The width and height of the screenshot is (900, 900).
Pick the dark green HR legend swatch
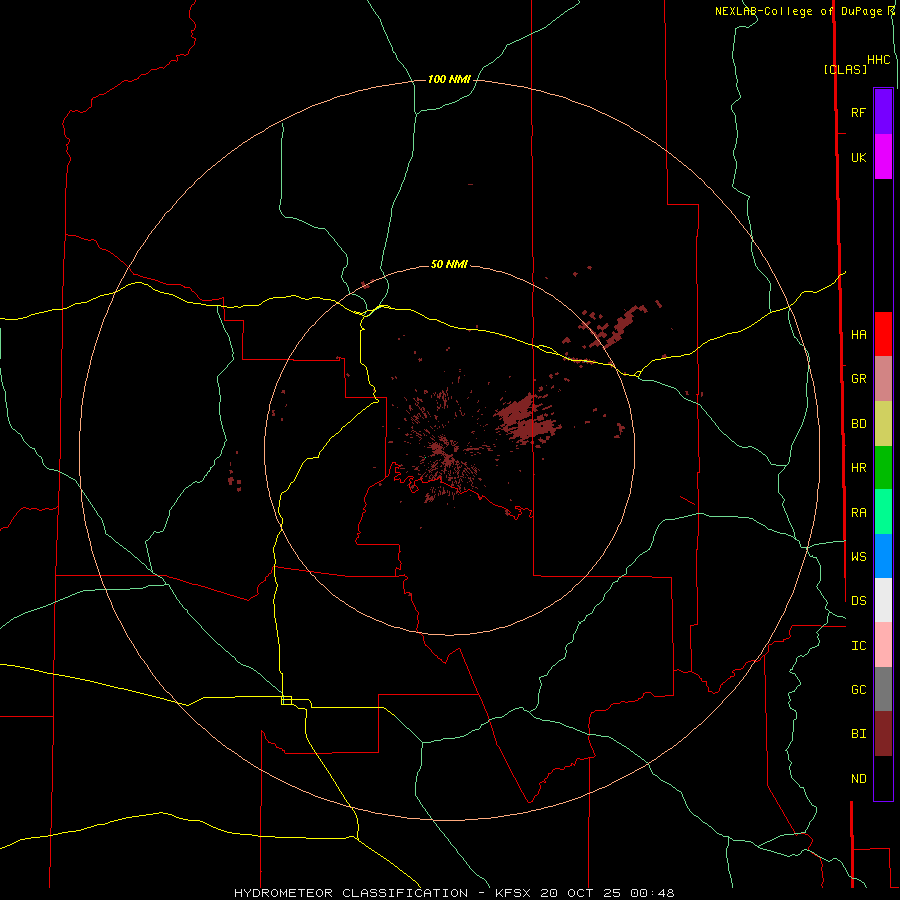[x=883, y=468]
